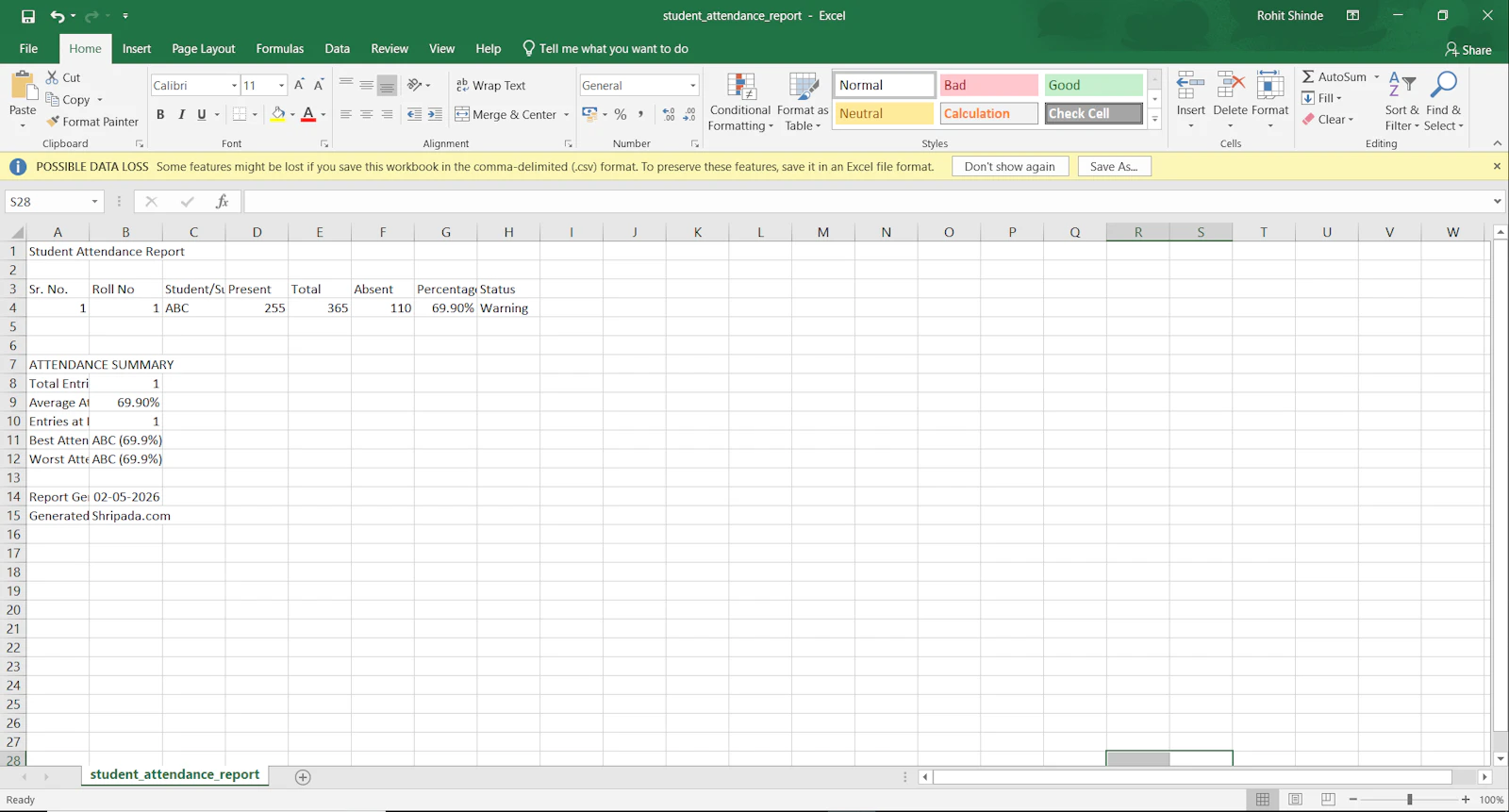Viewport: 1509px width, 812px height.
Task: Switch to Normal view in status bar
Action: click(1263, 800)
